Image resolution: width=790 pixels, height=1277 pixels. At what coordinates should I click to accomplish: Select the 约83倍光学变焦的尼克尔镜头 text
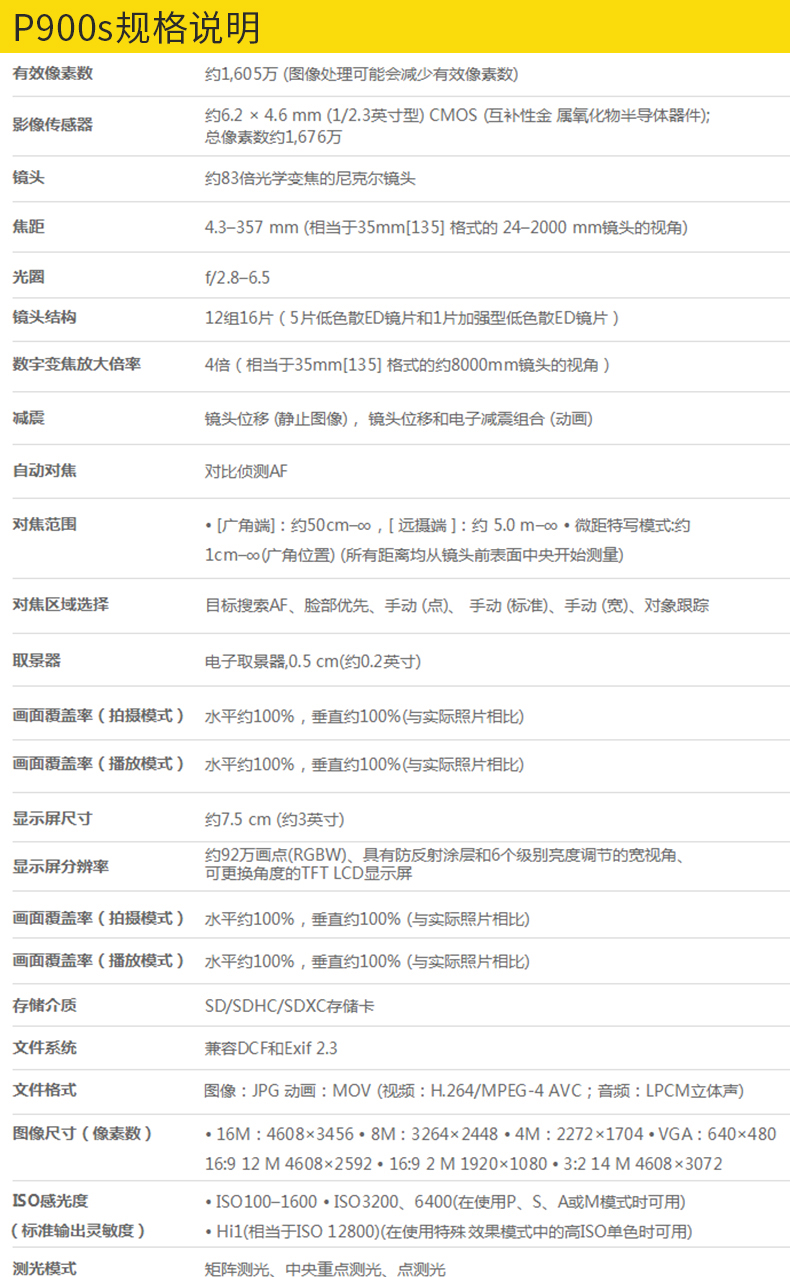pos(310,179)
